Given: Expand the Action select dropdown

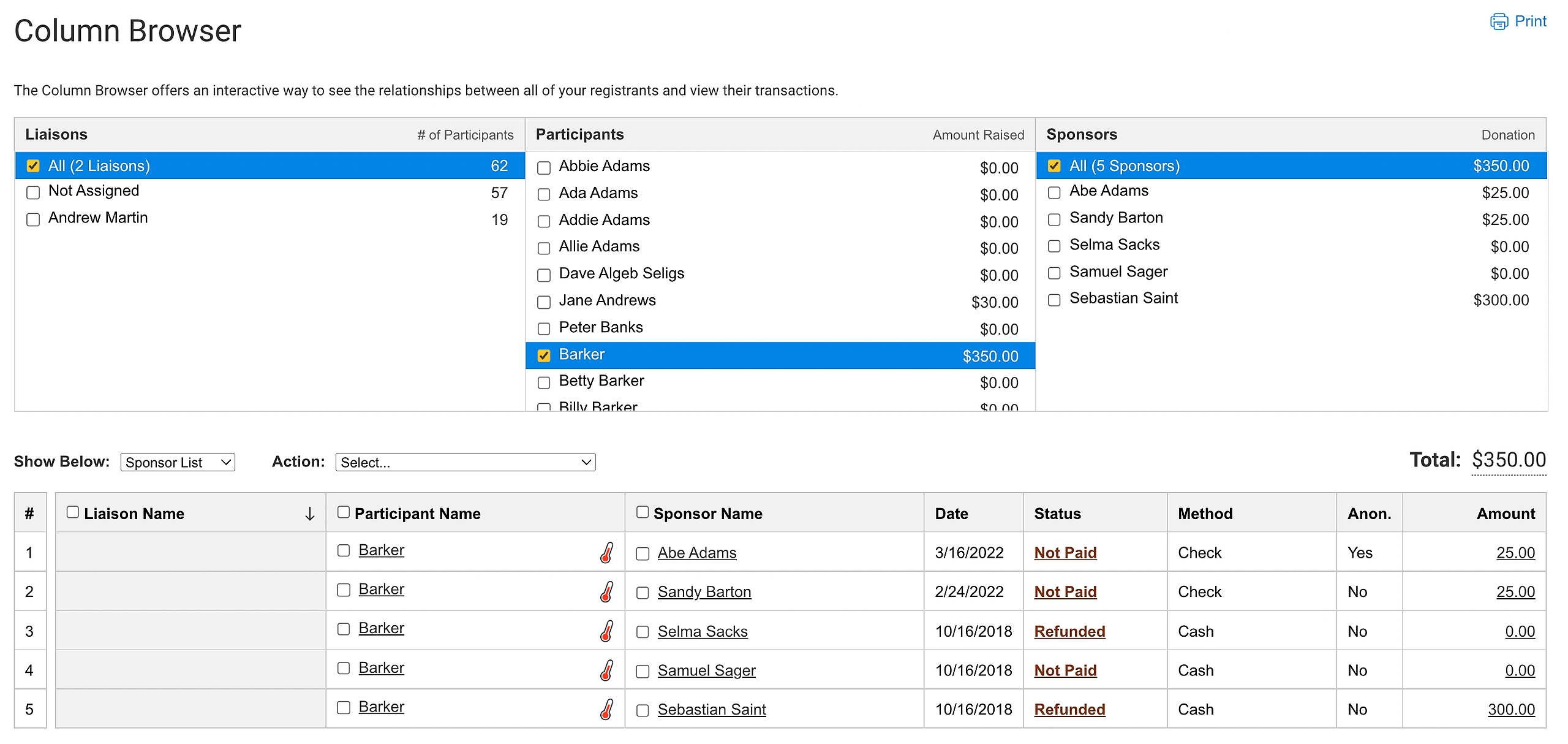Looking at the screenshot, I should tap(466, 462).
